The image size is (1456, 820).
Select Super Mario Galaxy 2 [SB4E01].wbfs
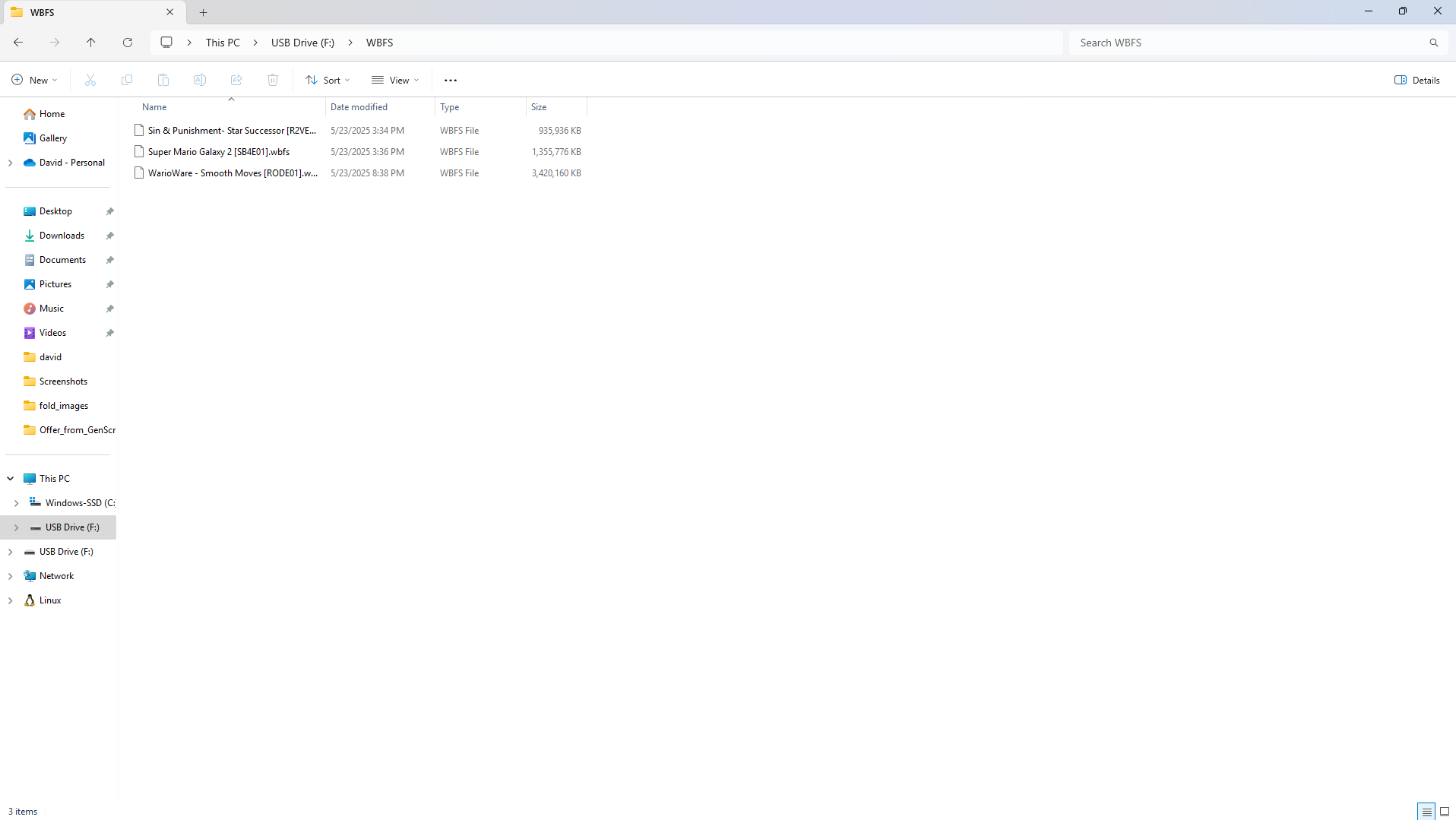point(219,152)
